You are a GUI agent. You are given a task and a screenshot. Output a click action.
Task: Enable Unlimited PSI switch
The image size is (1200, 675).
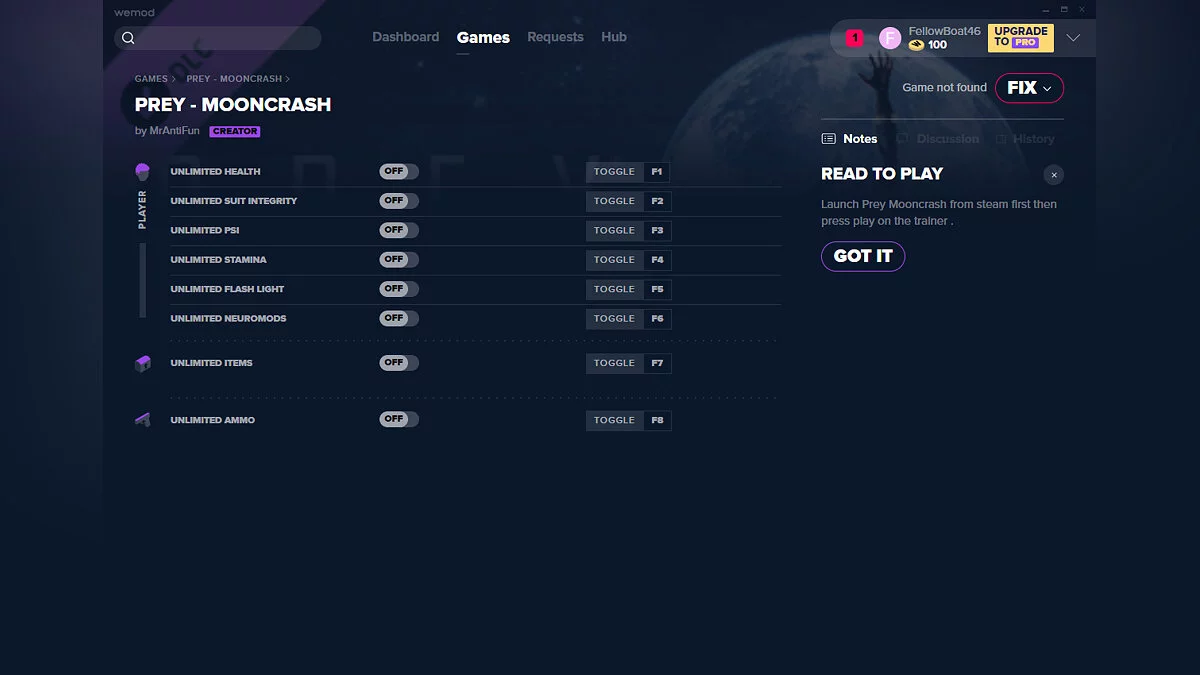click(399, 230)
